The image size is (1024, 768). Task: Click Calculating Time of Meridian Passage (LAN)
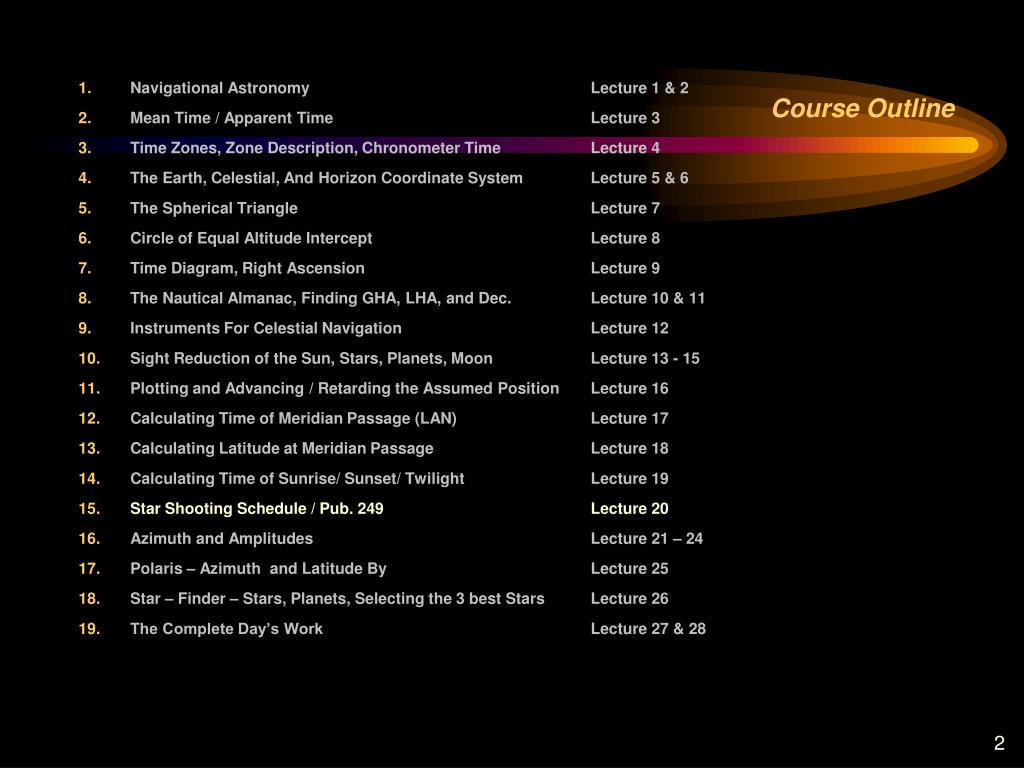point(293,419)
